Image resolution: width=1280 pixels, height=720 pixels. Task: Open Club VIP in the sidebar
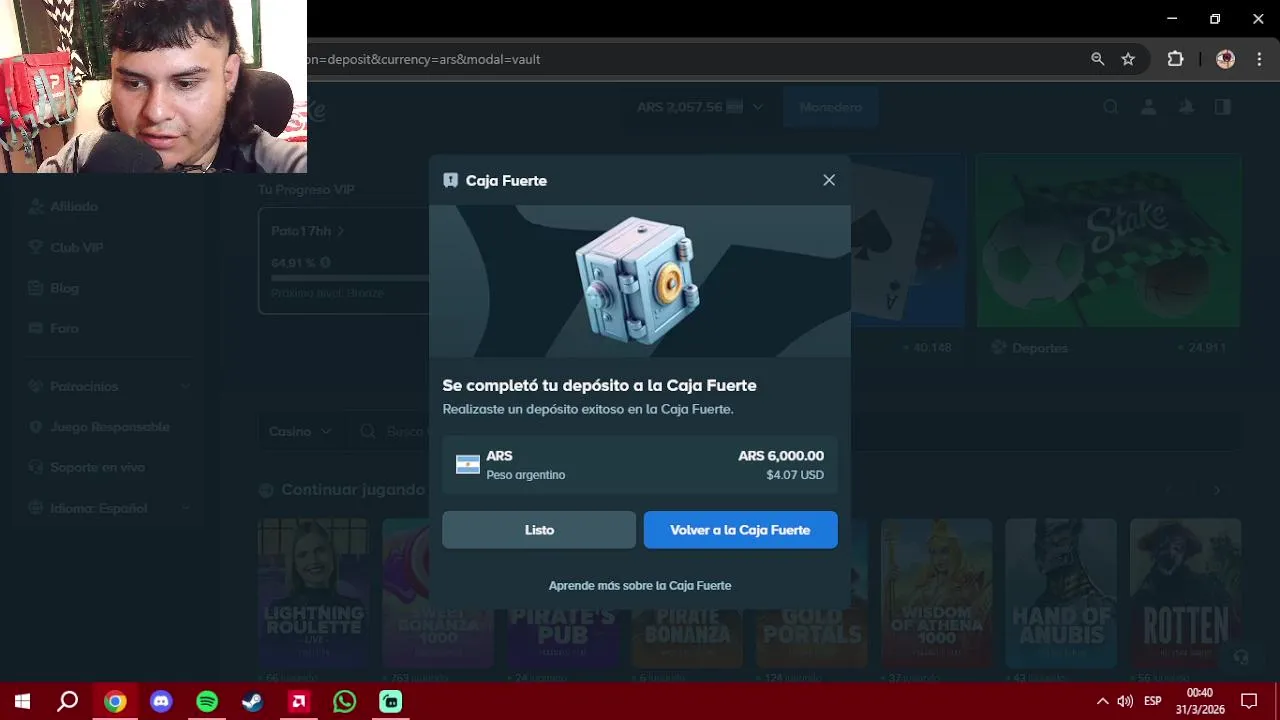pyautogui.click(x=77, y=247)
